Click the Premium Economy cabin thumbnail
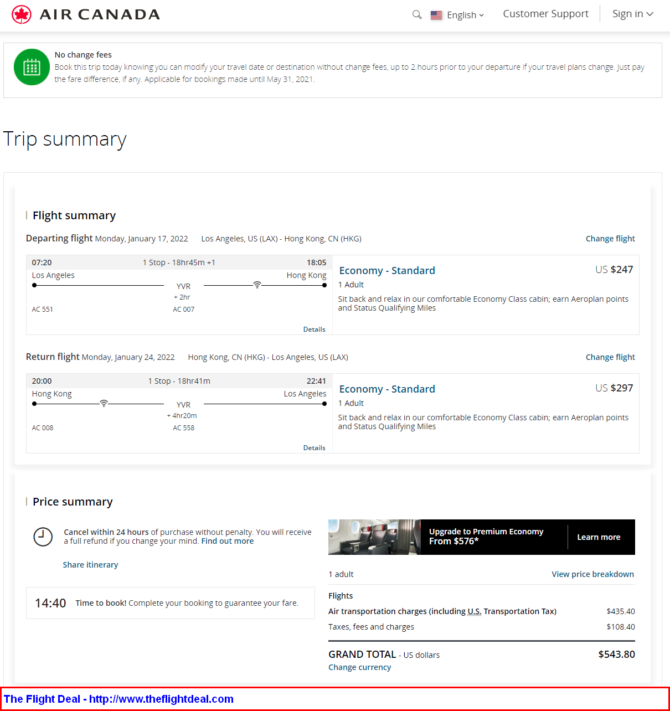This screenshot has height=711, width=670. click(374, 537)
